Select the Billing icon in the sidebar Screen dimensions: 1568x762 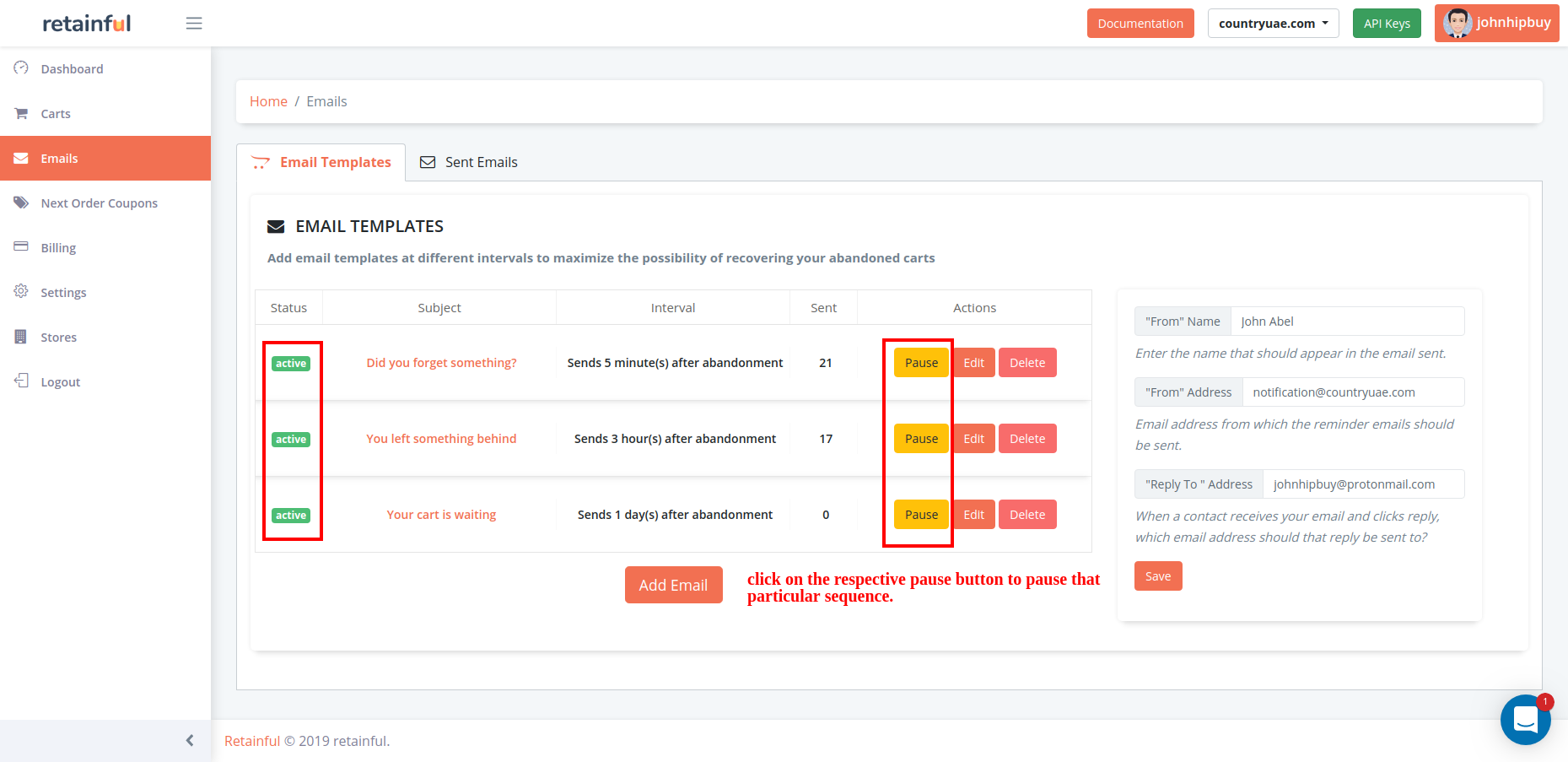coord(20,247)
